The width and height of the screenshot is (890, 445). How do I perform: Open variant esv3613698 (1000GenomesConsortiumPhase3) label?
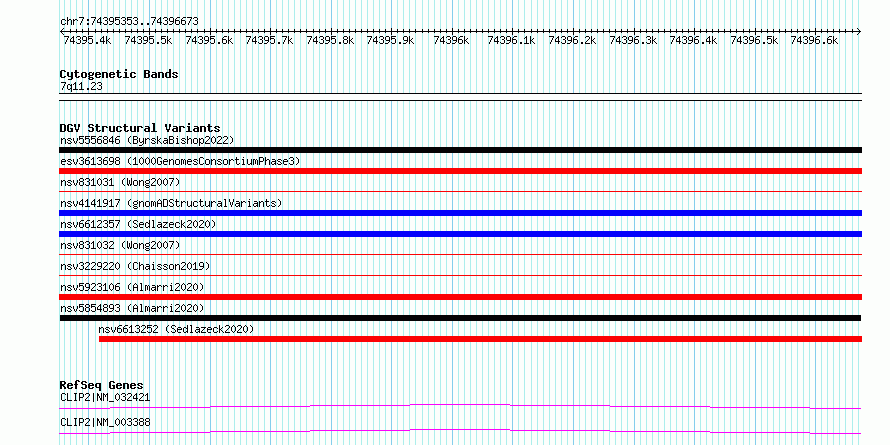(x=180, y=161)
